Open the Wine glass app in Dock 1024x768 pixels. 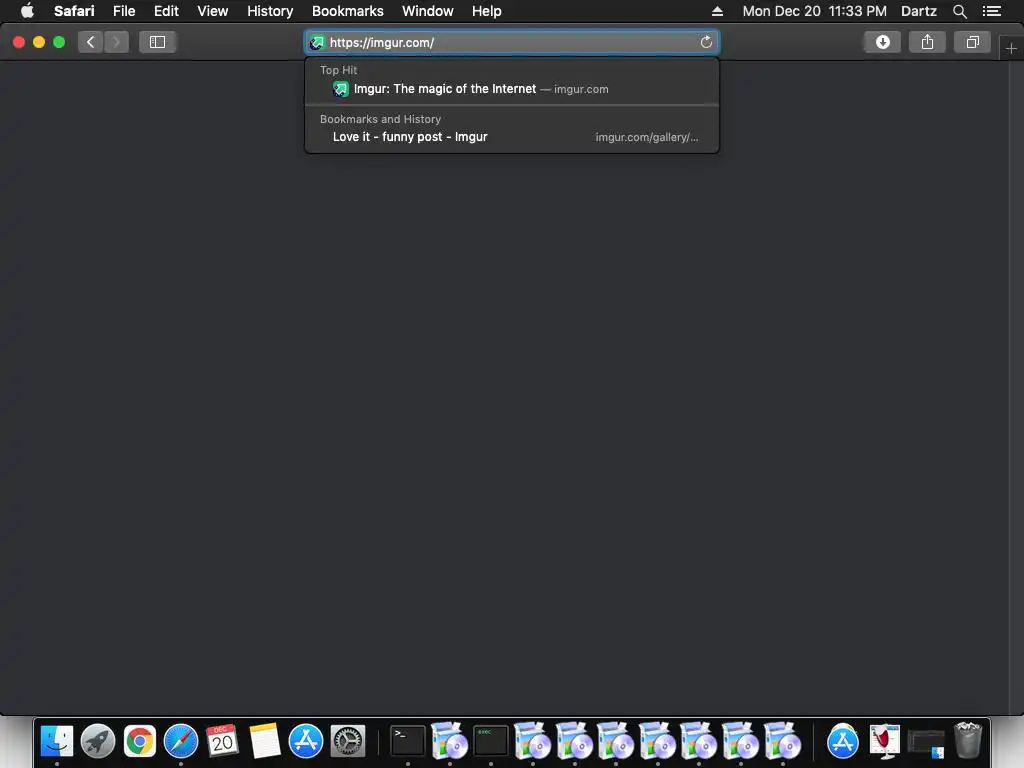884,741
